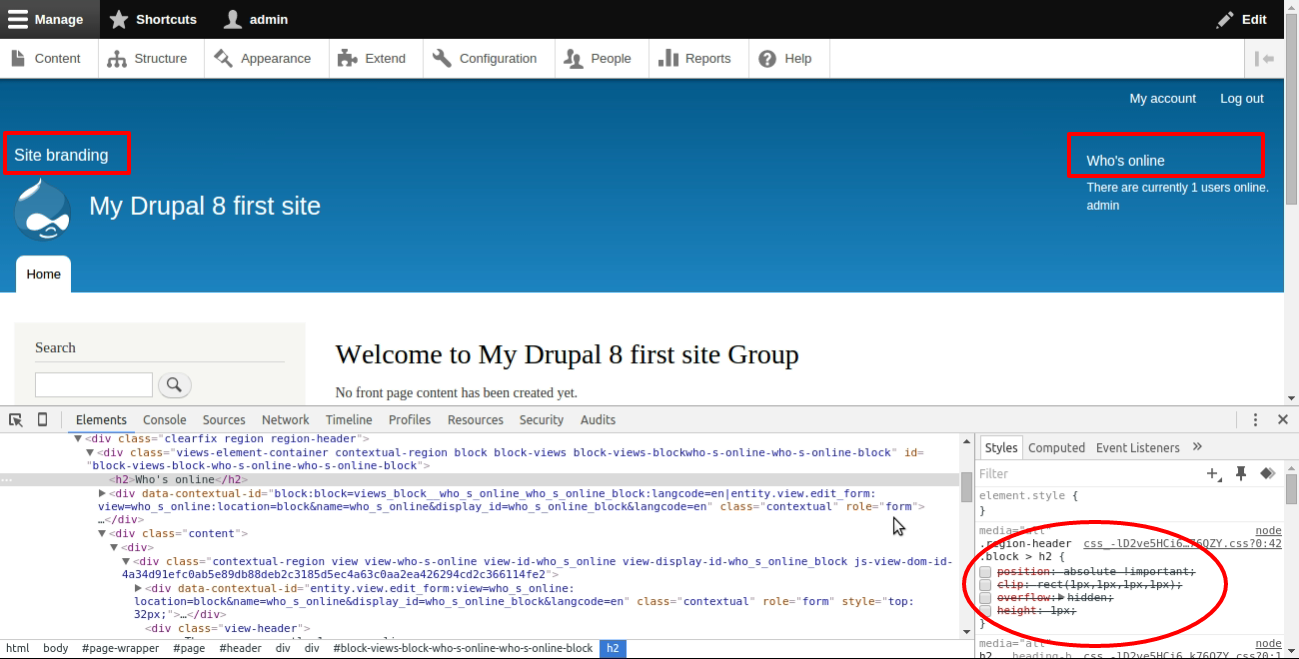Click the plus icon to add new style rule
1299x659 pixels.
[1212, 473]
